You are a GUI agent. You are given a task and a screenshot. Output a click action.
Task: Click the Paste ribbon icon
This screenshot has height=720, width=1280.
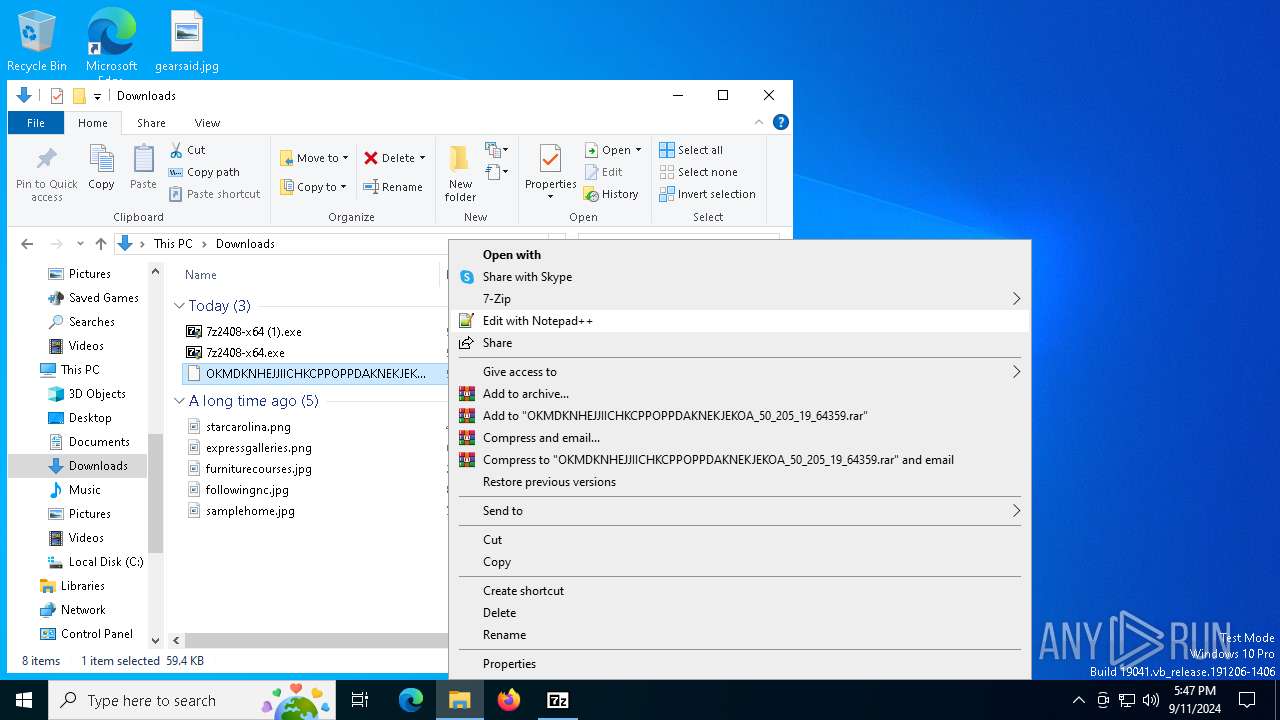(143, 167)
